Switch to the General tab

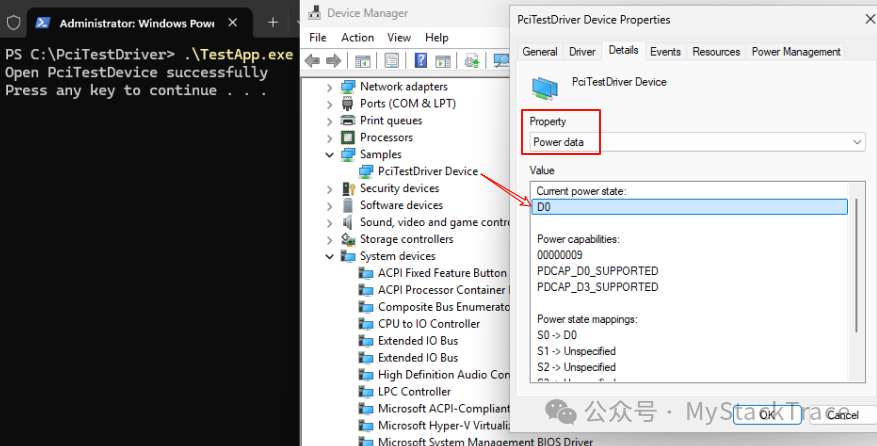coord(540,51)
